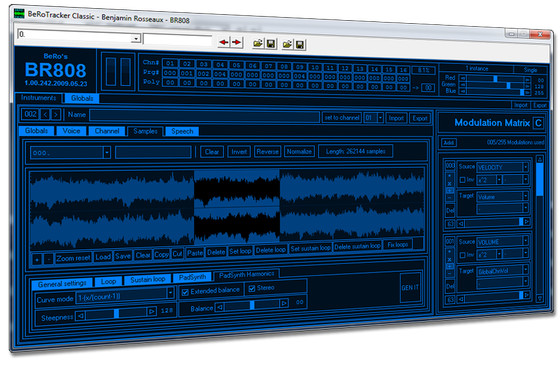
Task: Click into the instrument Name field
Action: click(x=204, y=116)
